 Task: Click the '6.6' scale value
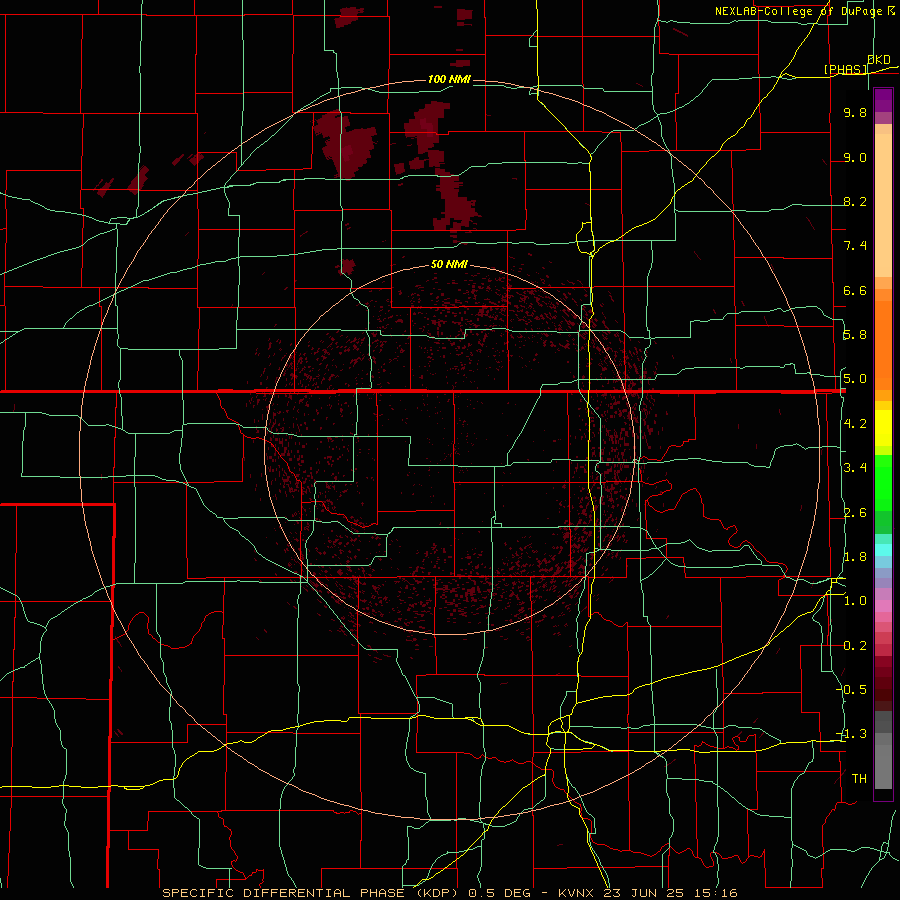[x=855, y=290]
